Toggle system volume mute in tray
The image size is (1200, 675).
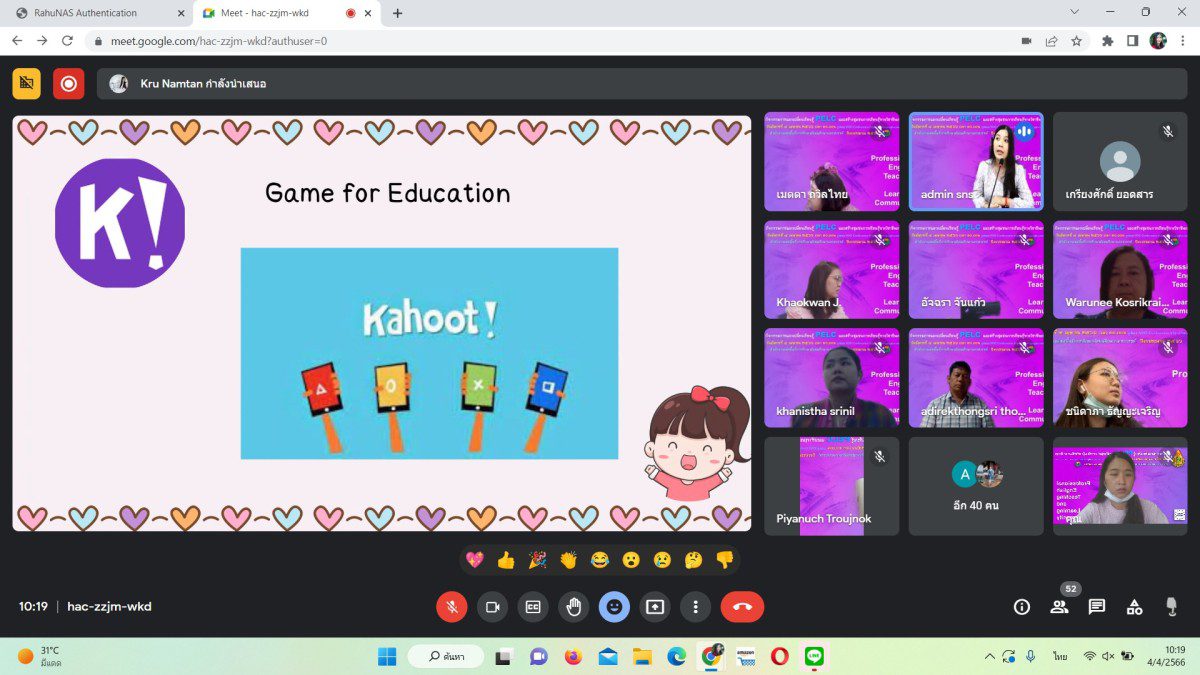[x=1107, y=657]
